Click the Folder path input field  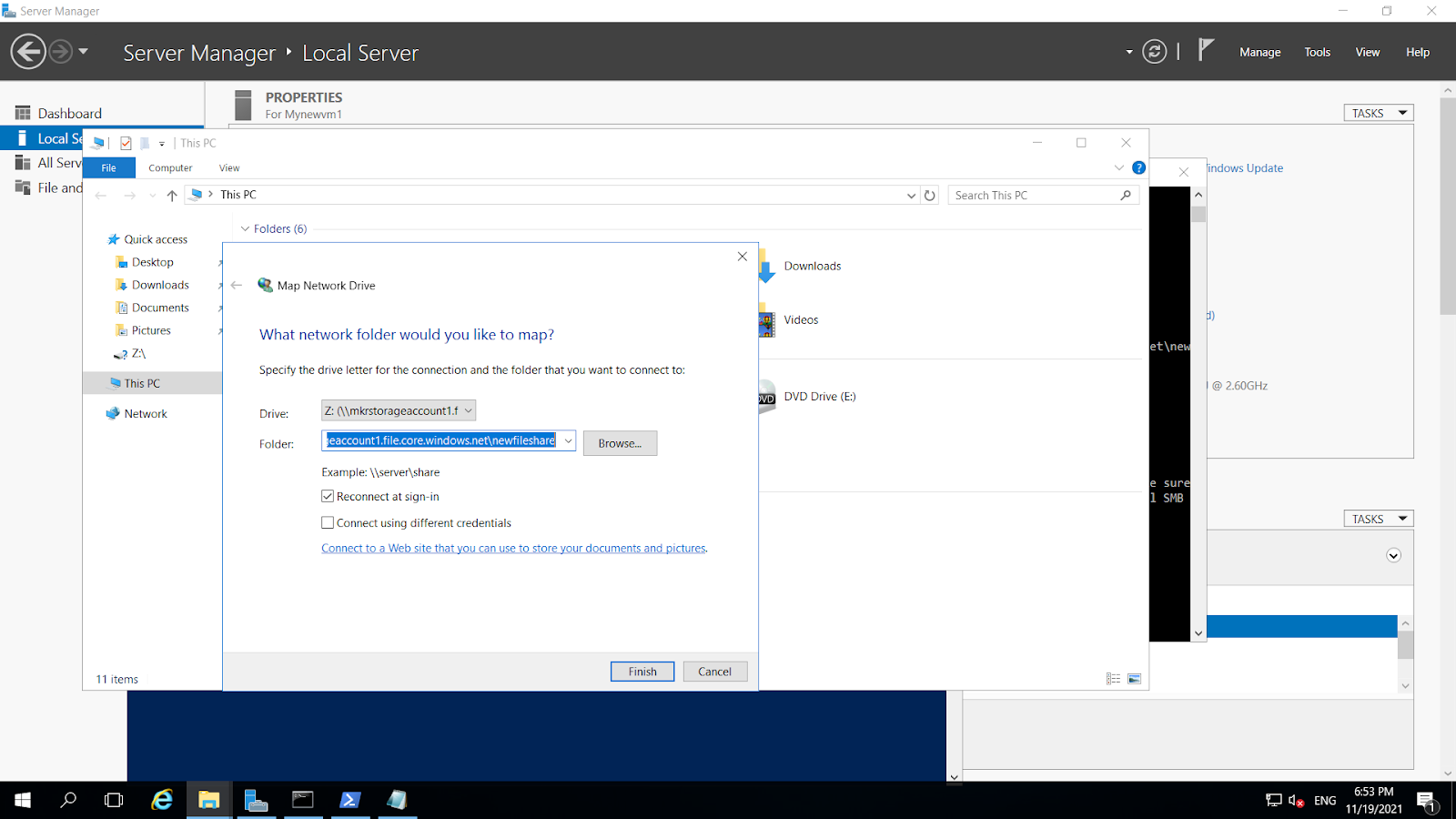point(441,440)
